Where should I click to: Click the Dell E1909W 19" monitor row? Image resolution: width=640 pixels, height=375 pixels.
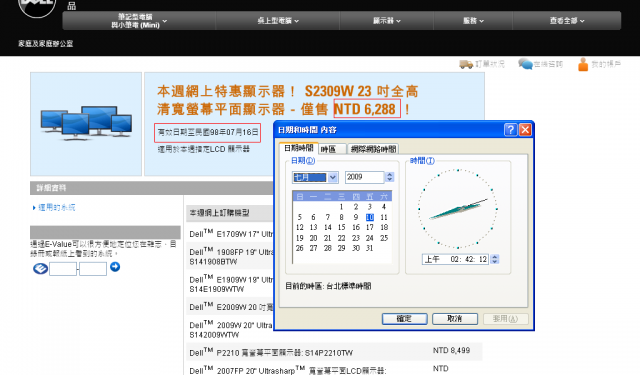(230, 284)
